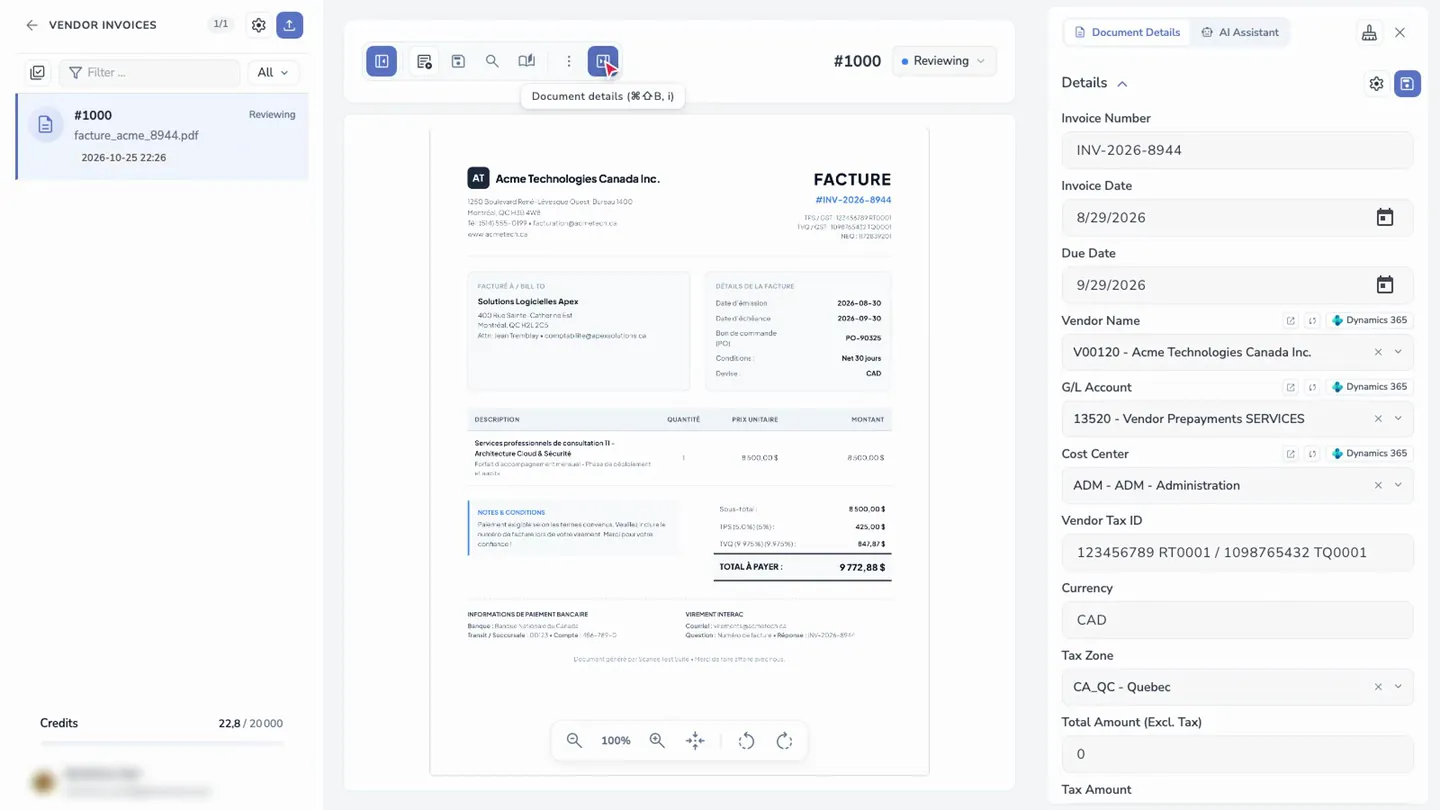Screen dimensions: 1440x810
Task: Click Dynamics 365 badge for Cost Center
Action: 1369,454
